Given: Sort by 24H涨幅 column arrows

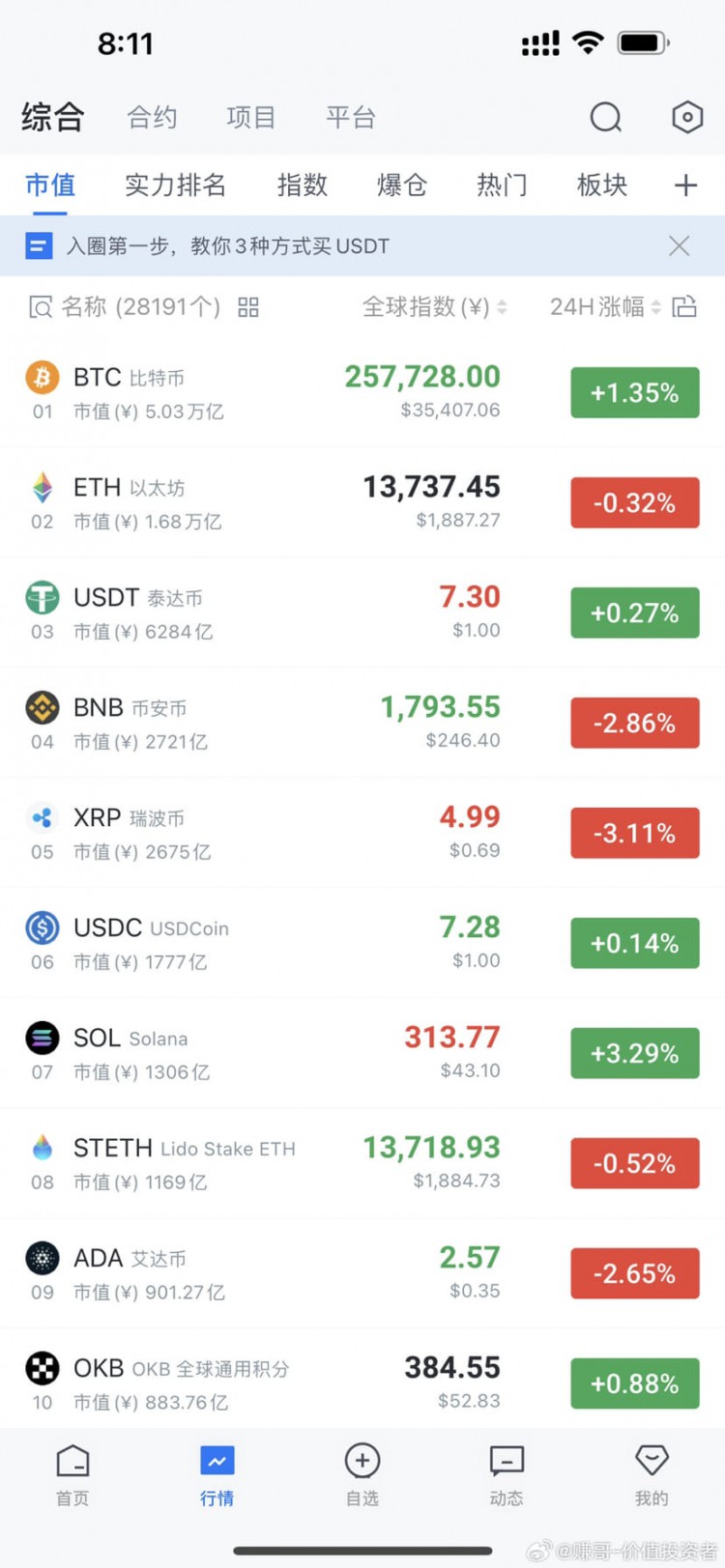Looking at the screenshot, I should tap(656, 307).
